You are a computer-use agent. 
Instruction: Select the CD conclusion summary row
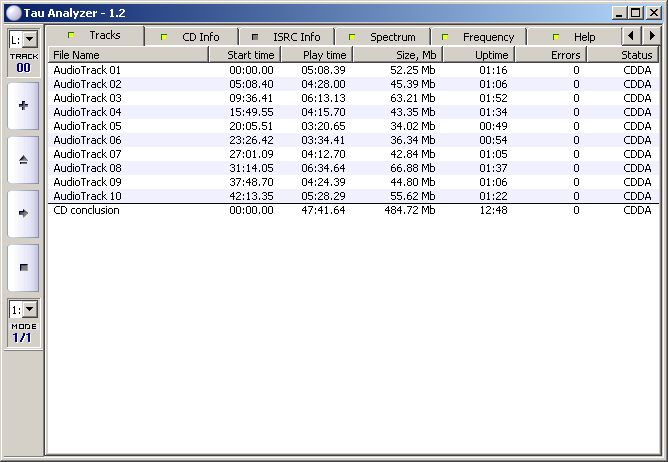[86, 211]
